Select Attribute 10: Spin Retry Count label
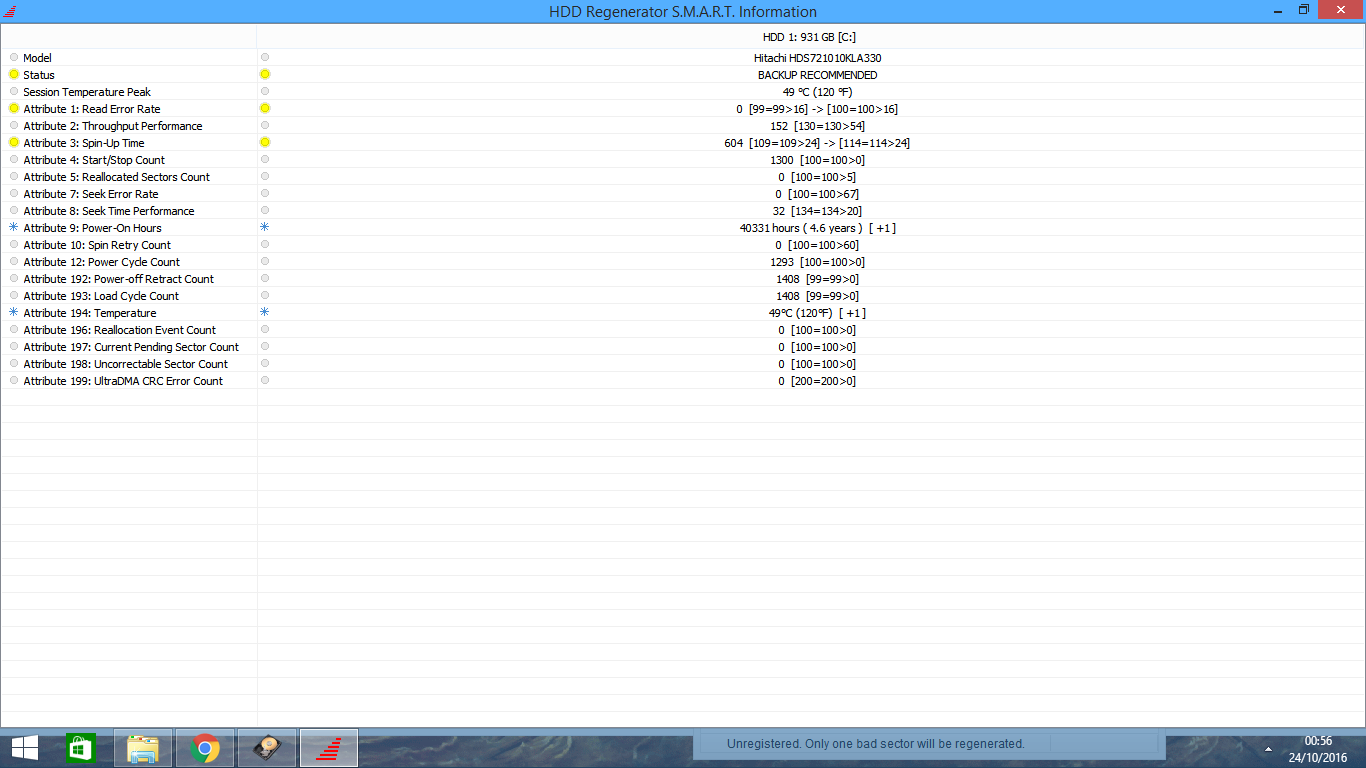Screen dimensions: 1366x768 97,245
